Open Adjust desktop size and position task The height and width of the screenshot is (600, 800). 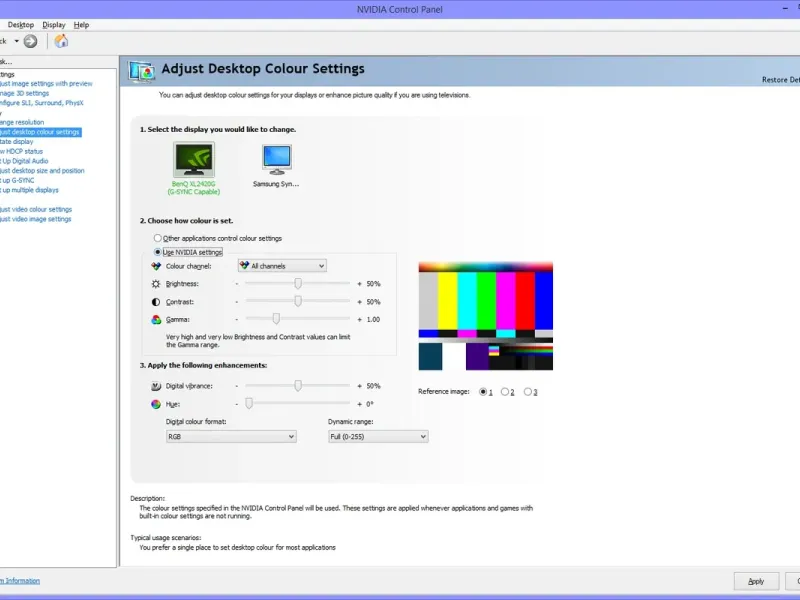click(42, 171)
